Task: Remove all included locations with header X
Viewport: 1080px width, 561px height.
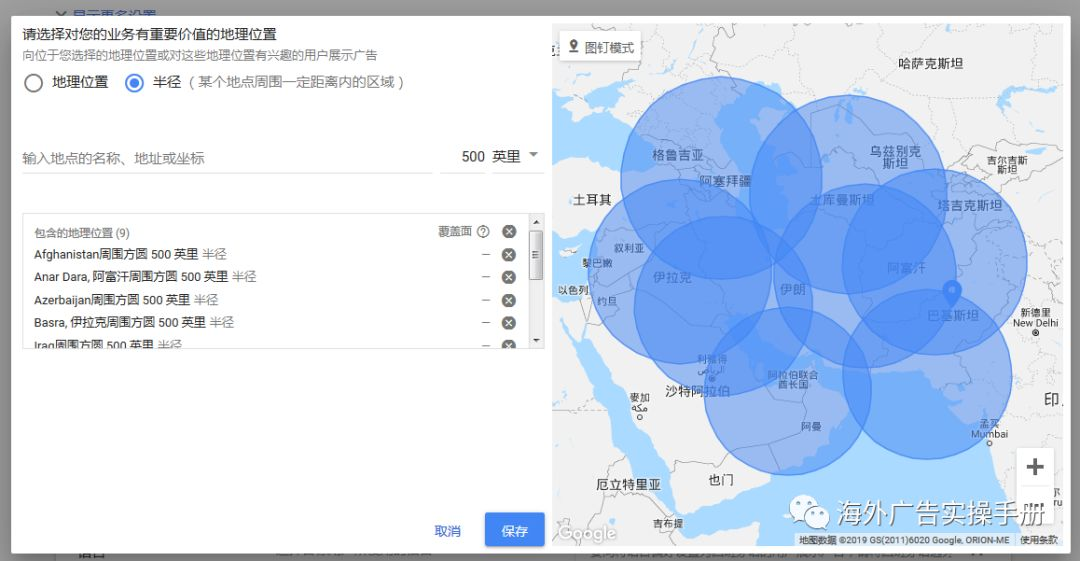Action: (x=509, y=232)
